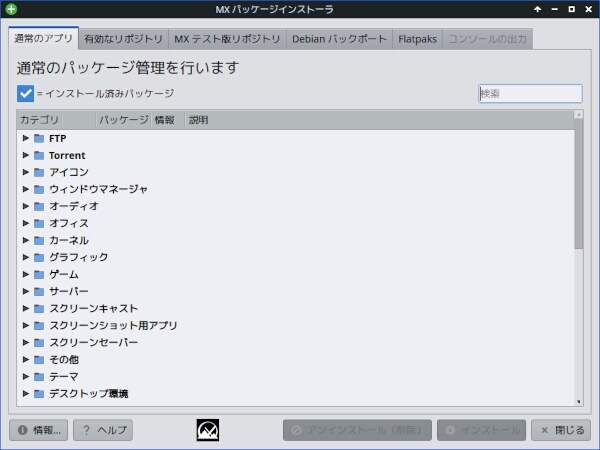600x450 pixels.
Task: Switch to the Flatpaks tab
Action: pyautogui.click(x=416, y=39)
